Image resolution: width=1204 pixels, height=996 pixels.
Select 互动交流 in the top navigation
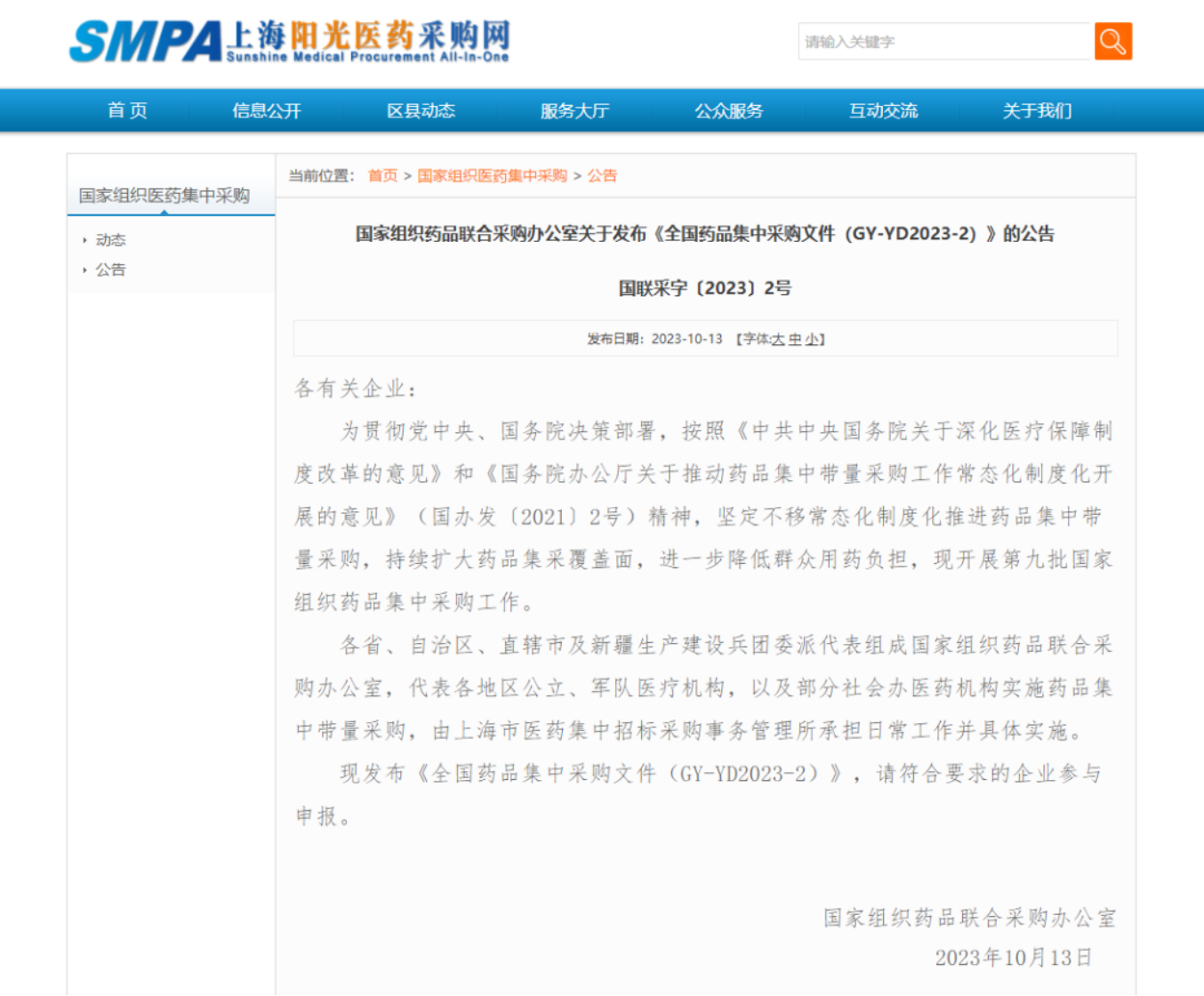(883, 110)
